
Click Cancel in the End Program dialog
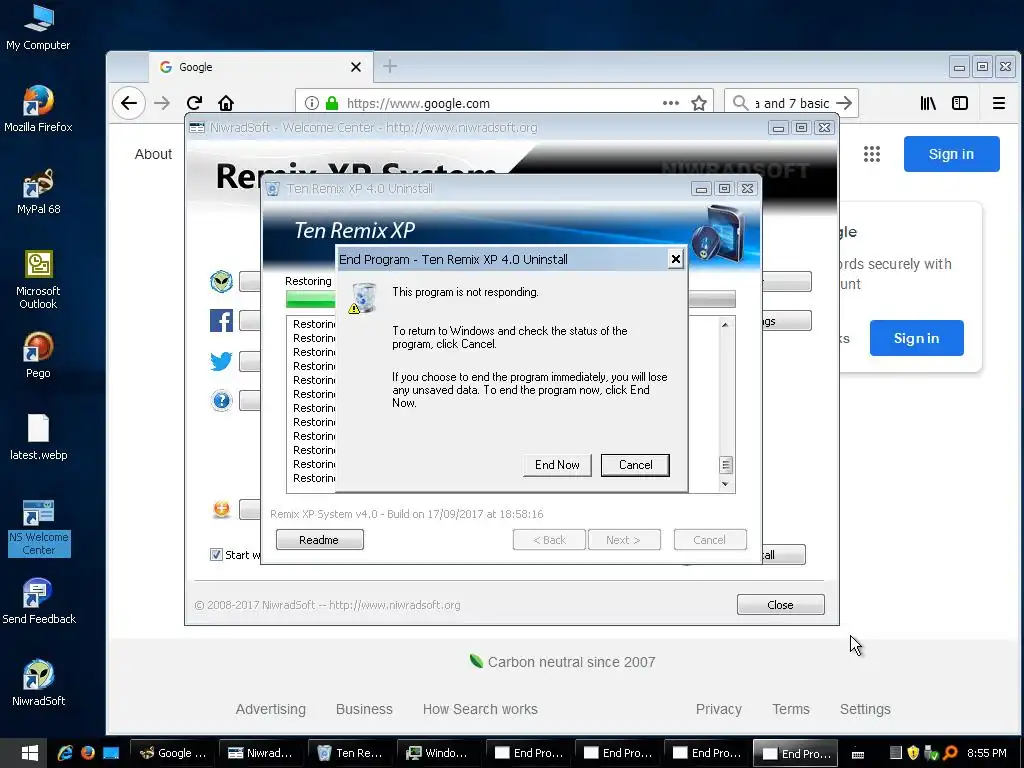tap(635, 465)
